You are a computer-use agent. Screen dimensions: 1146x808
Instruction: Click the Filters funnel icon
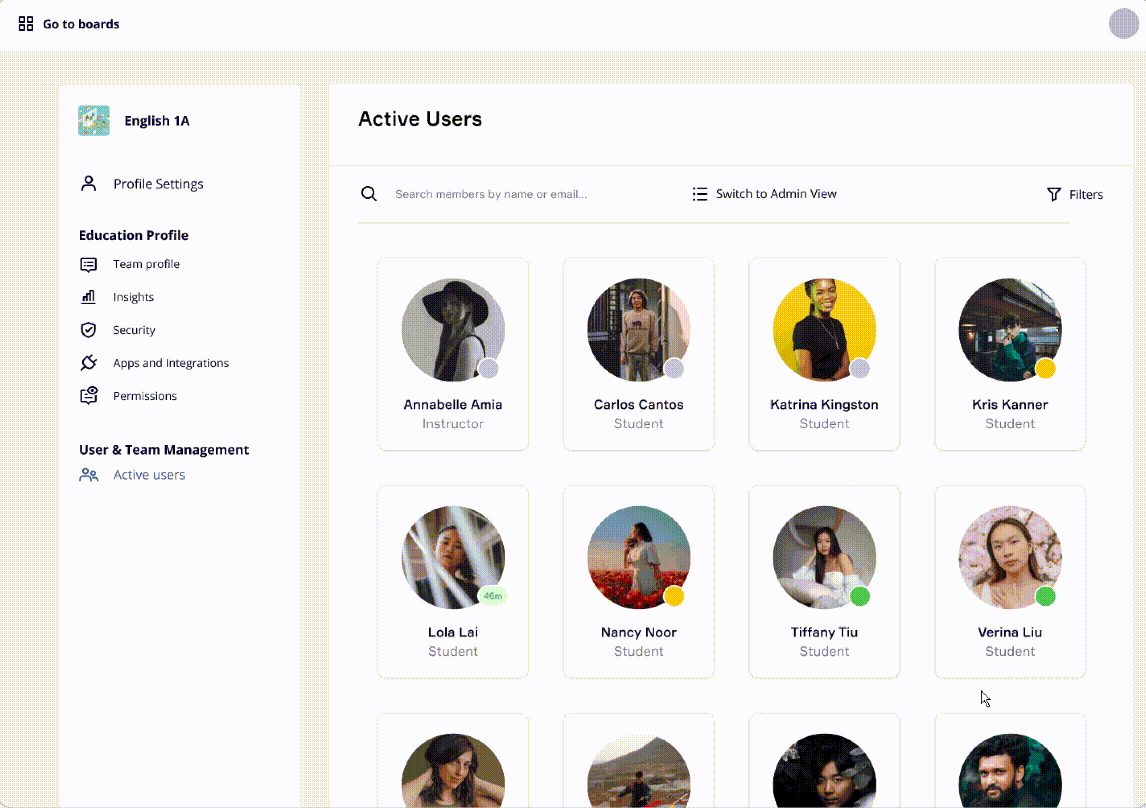click(1053, 194)
